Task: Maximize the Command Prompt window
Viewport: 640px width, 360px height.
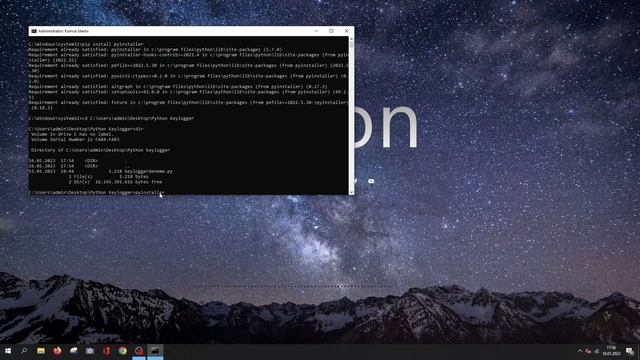Action: tap(331, 31)
